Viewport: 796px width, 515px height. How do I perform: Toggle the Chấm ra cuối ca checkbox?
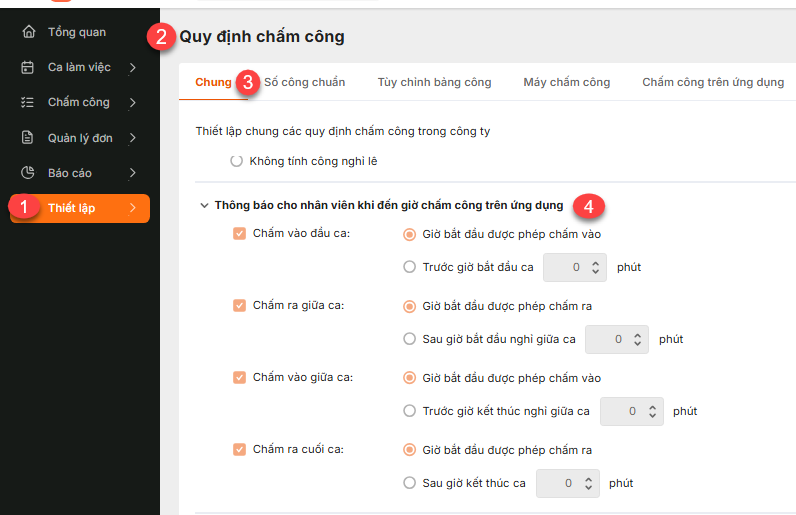tap(239, 450)
